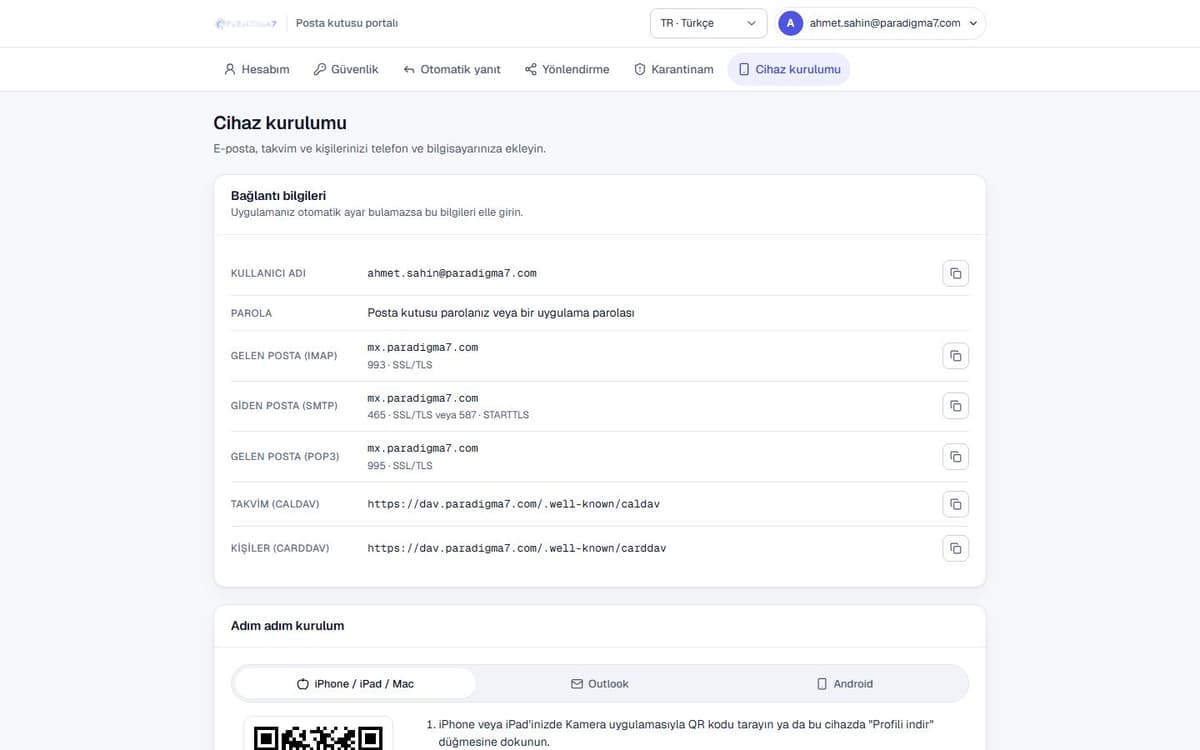Open the Karantinam tab
This screenshot has width=1200, height=750.
[674, 69]
